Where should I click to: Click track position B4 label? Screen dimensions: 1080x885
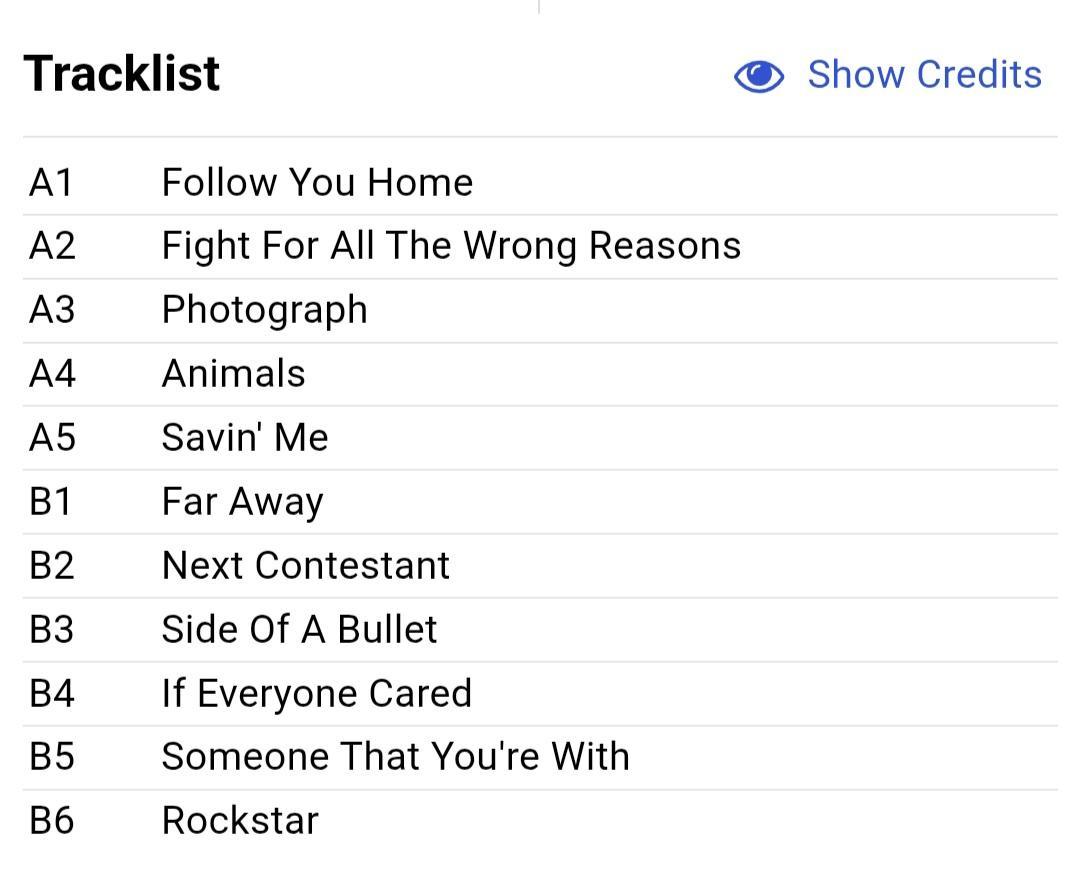52,693
